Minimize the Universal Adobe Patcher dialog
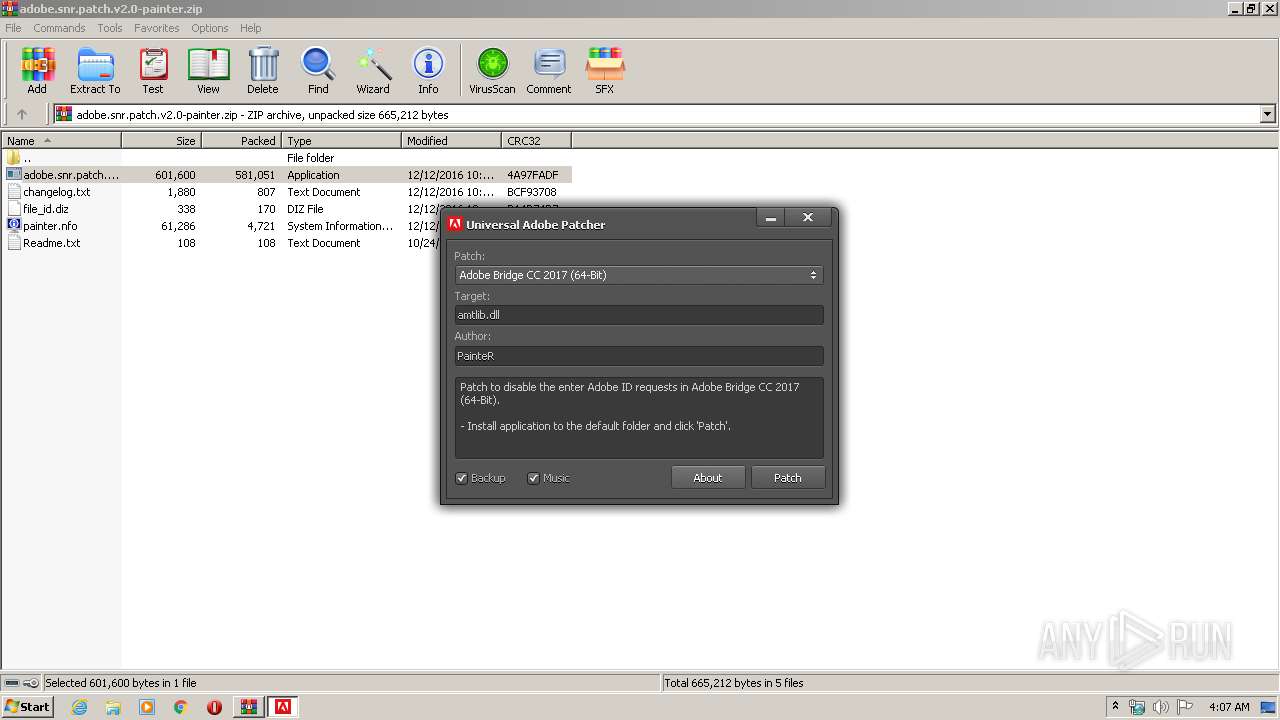 [770, 218]
